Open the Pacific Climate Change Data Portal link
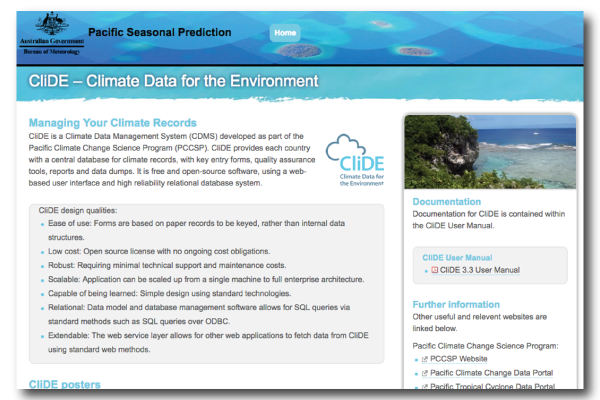This screenshot has width=600, height=400. (x=491, y=373)
